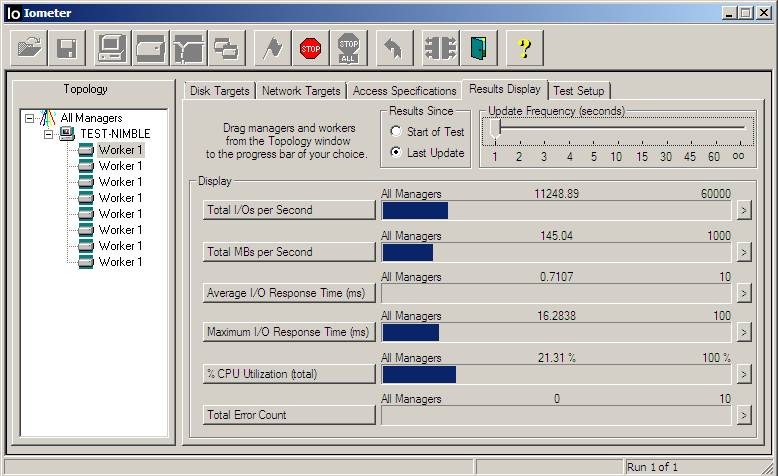Switch to the Access Specifications tab

tap(404, 91)
